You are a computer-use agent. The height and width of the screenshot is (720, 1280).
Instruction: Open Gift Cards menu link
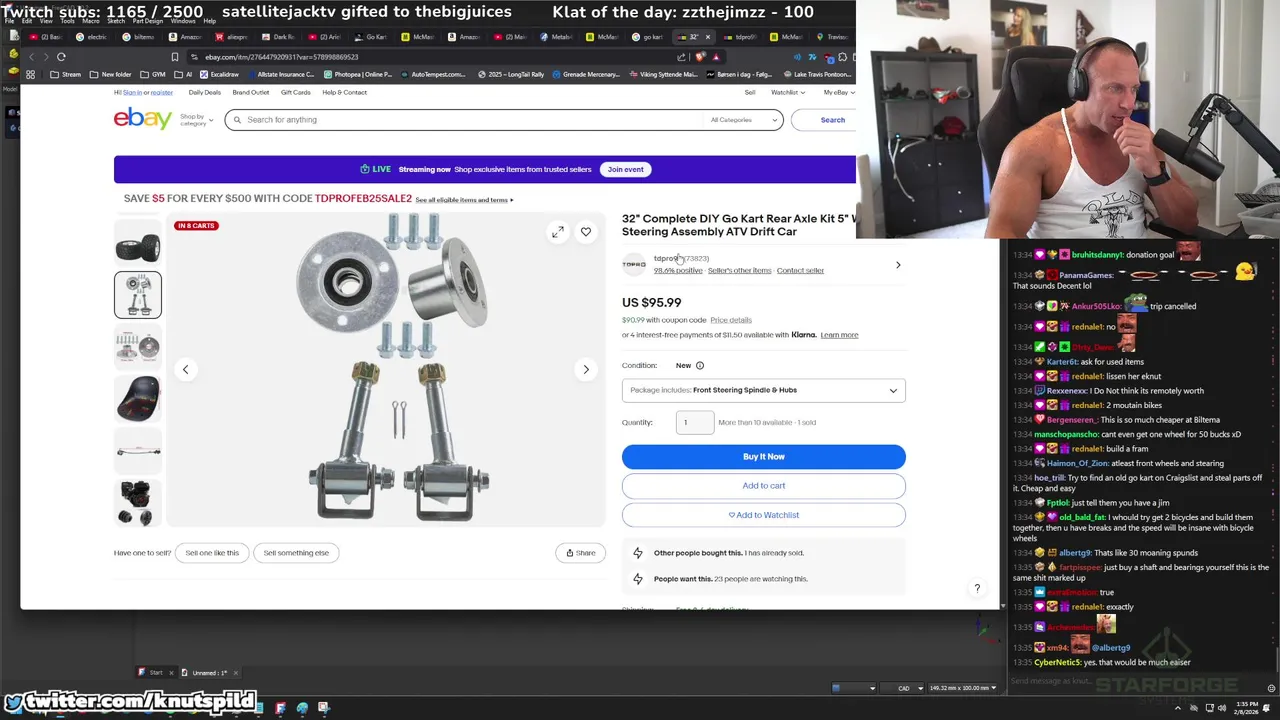[296, 92]
